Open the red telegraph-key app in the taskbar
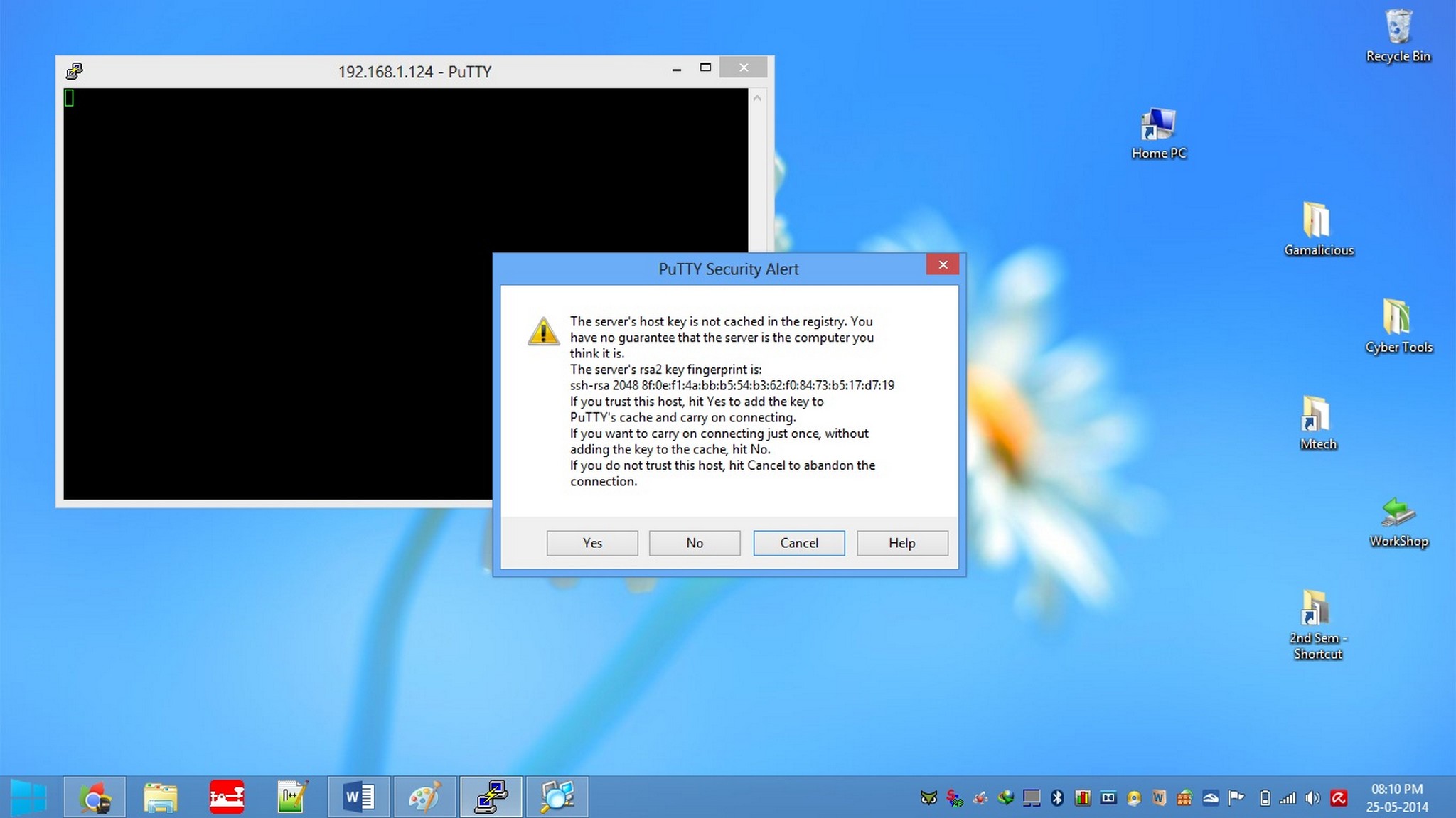The width and height of the screenshot is (1456, 818). point(227,797)
